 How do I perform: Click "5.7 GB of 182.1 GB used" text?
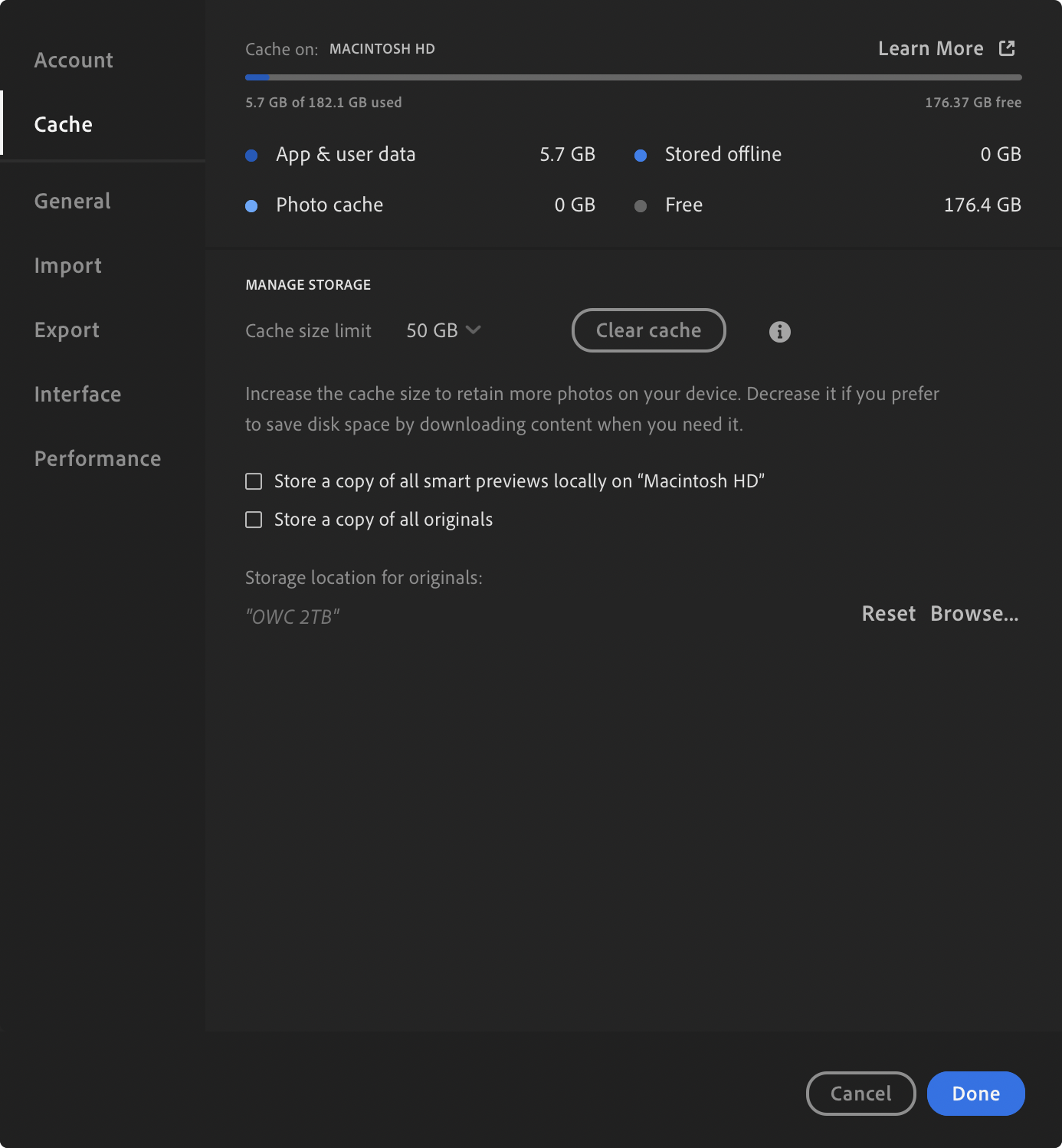(x=323, y=103)
